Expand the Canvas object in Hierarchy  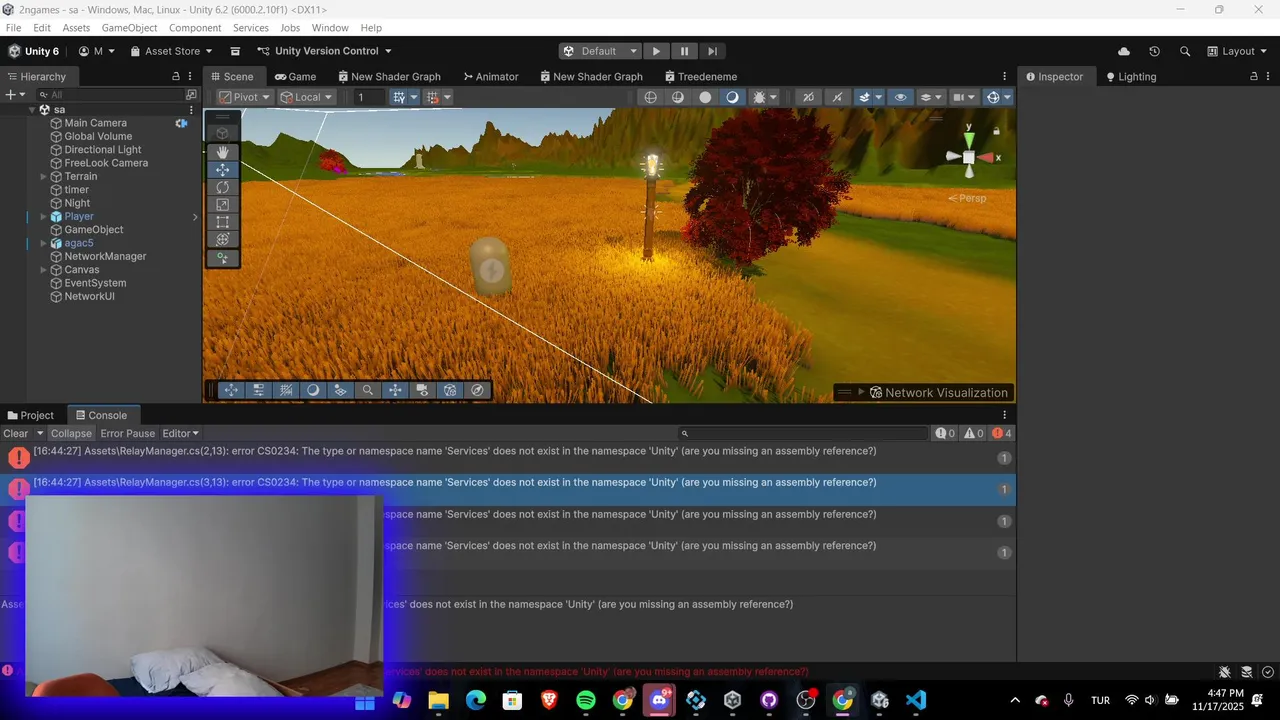(x=43, y=270)
